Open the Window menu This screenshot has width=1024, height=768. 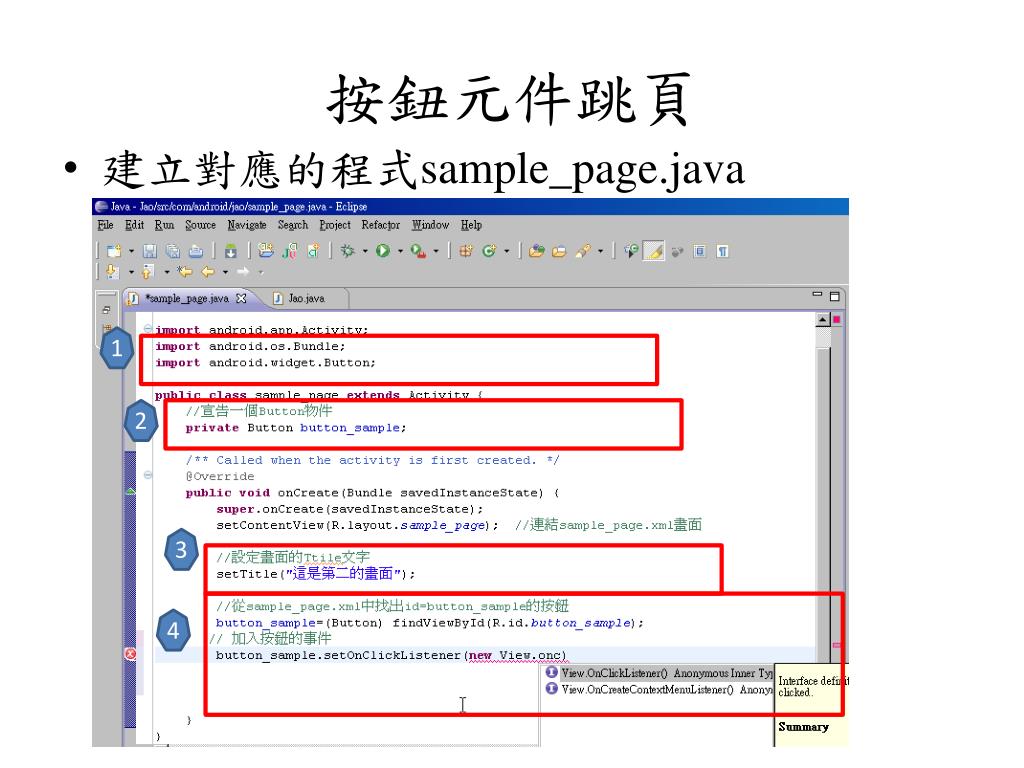coord(430,225)
